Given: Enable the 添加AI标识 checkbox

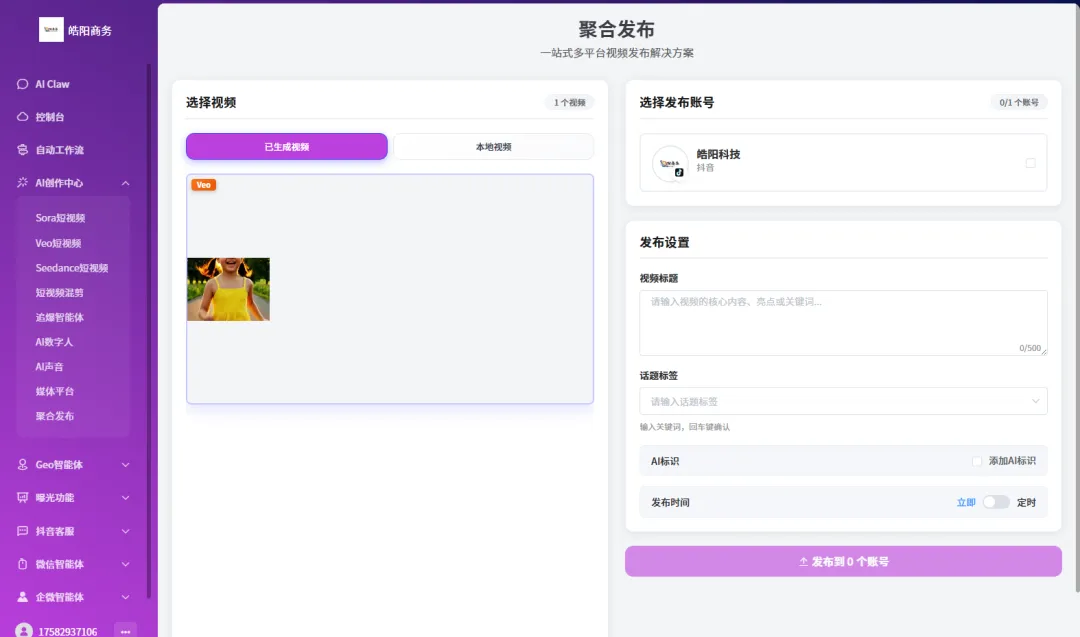Looking at the screenshot, I should [976, 460].
